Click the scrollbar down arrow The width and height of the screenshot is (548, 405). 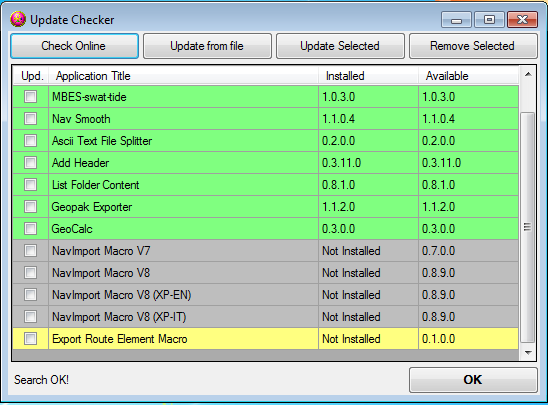pyautogui.click(x=528, y=353)
